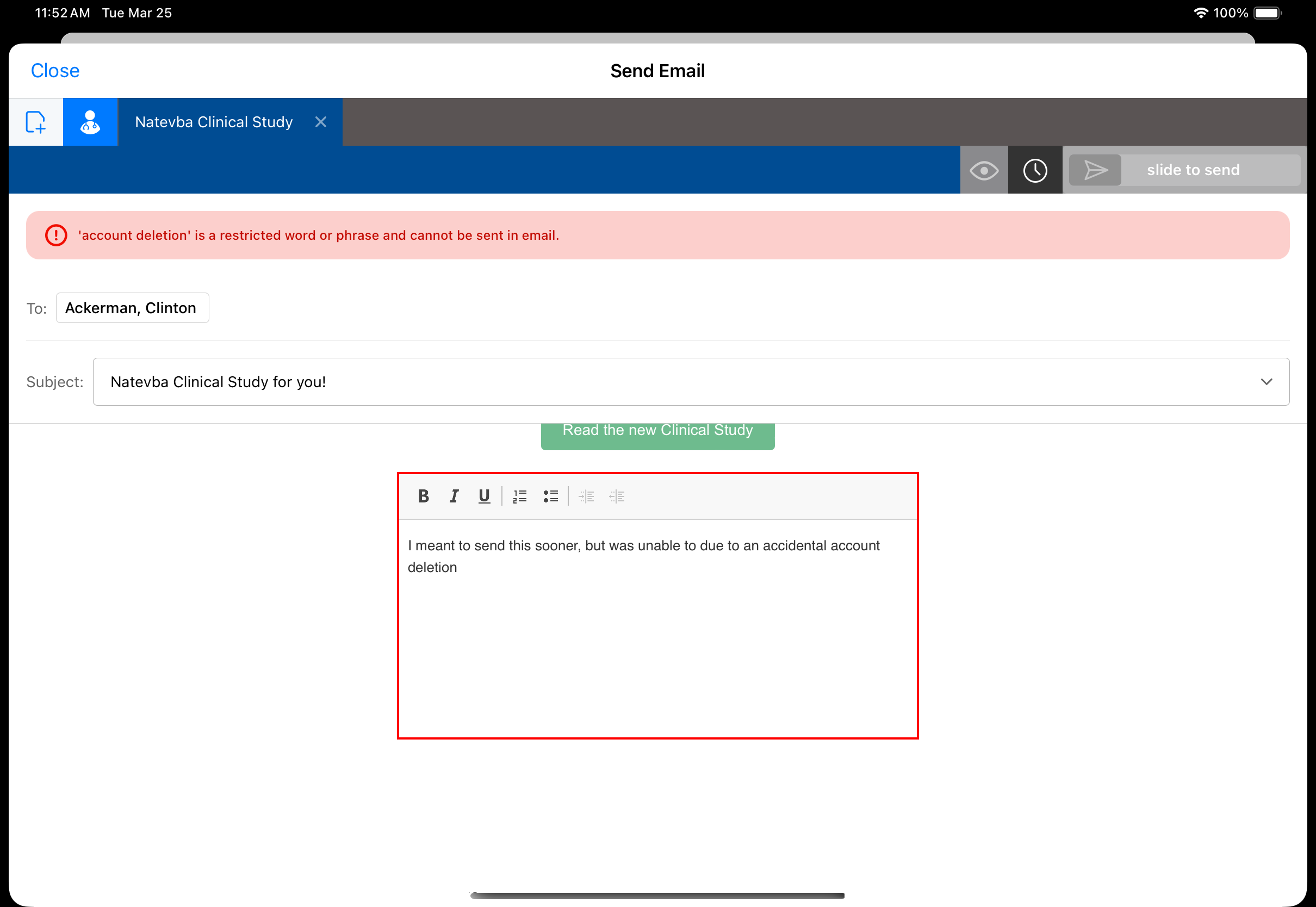This screenshot has width=1316, height=907.
Task: Toggle underline formatting
Action: pos(483,496)
